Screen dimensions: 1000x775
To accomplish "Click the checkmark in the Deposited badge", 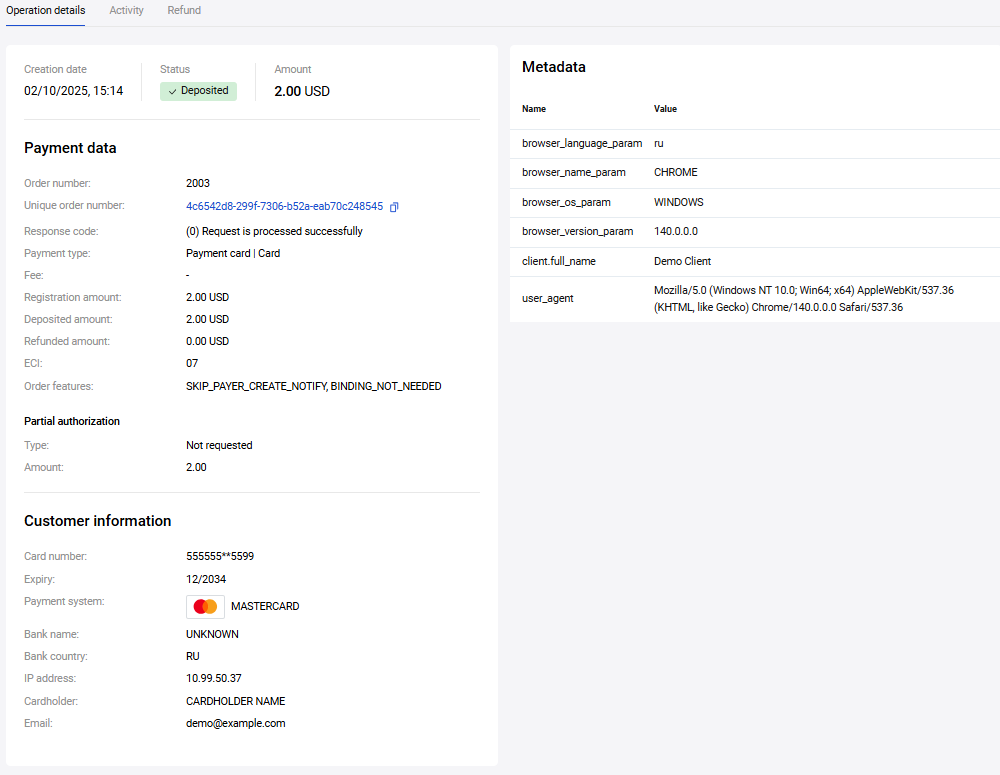I will click(172, 91).
